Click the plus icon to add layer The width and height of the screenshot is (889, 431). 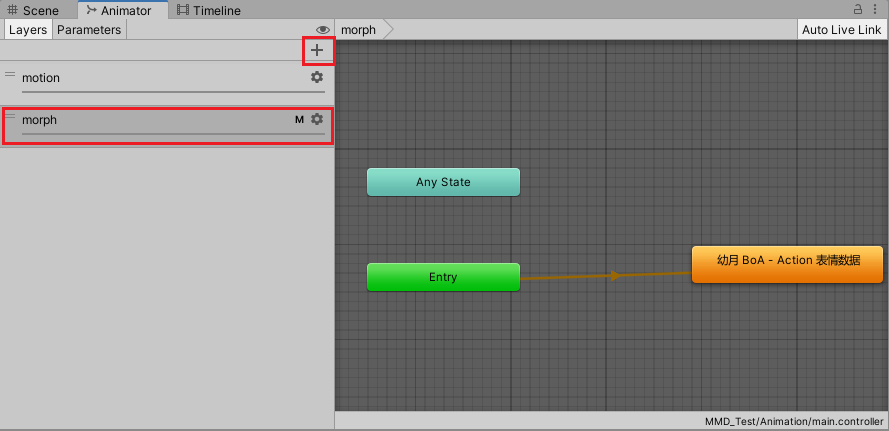[x=317, y=50]
